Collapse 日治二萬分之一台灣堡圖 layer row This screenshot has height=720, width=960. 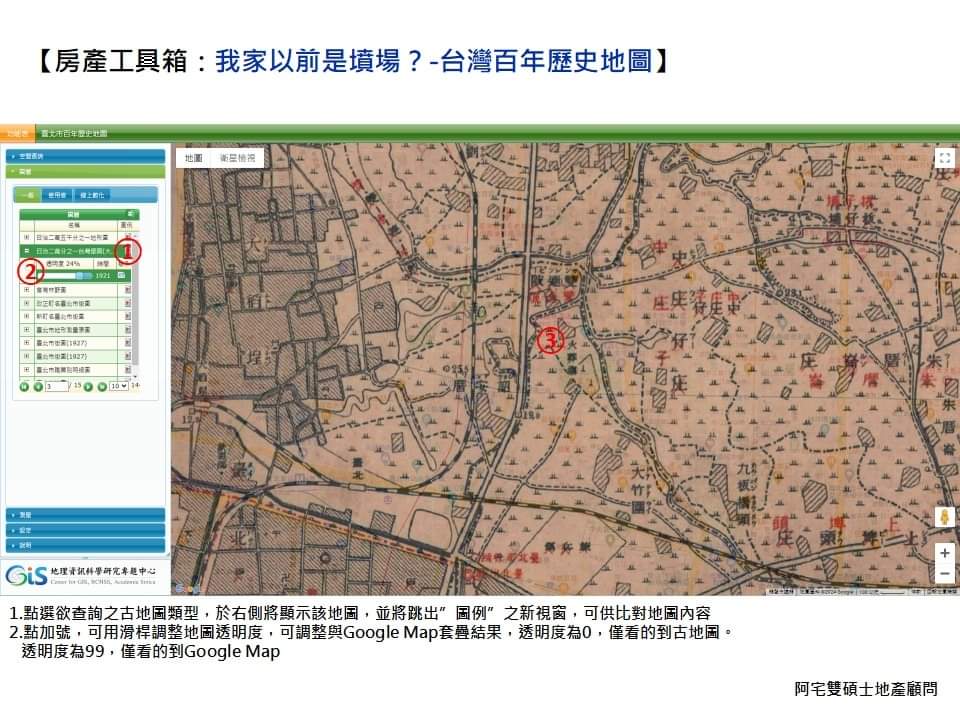tap(26, 251)
